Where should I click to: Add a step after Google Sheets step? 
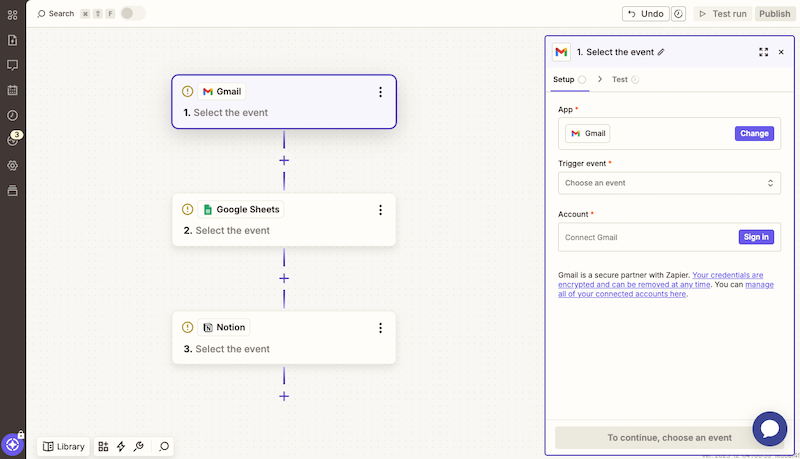[284, 278]
